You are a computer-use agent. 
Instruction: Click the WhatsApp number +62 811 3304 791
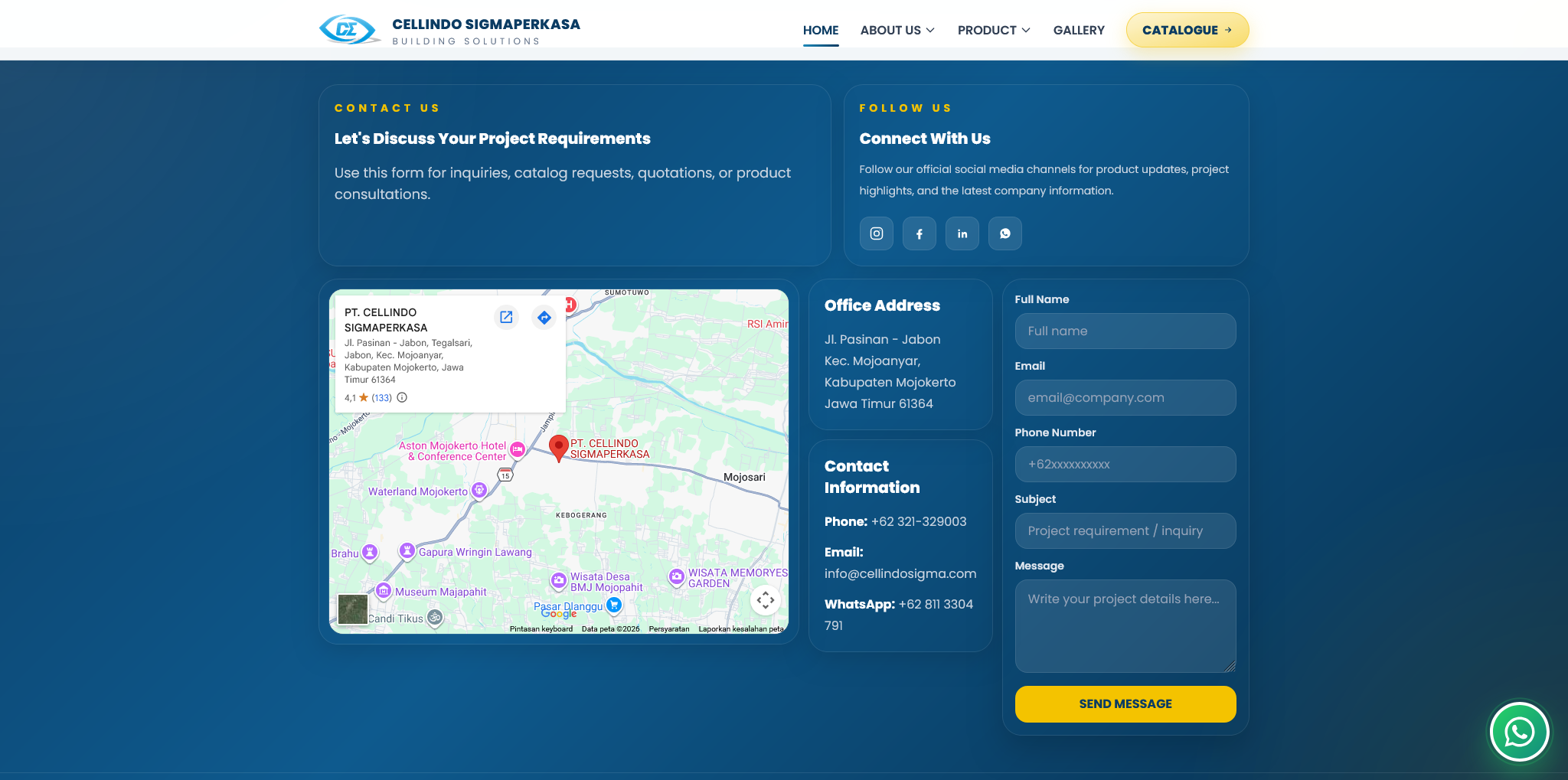[x=899, y=615]
